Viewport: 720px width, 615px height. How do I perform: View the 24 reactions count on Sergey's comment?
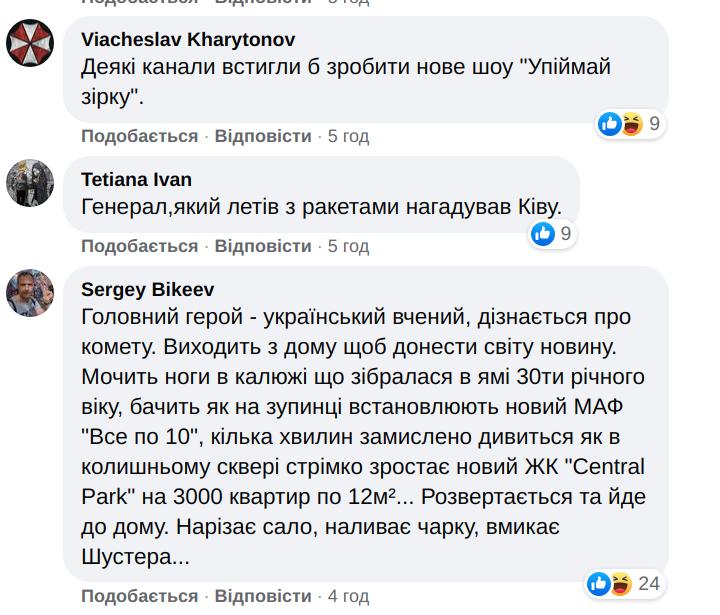click(x=648, y=583)
